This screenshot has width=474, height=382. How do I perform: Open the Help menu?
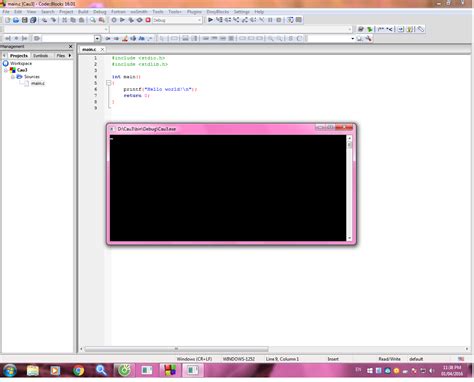pos(259,12)
